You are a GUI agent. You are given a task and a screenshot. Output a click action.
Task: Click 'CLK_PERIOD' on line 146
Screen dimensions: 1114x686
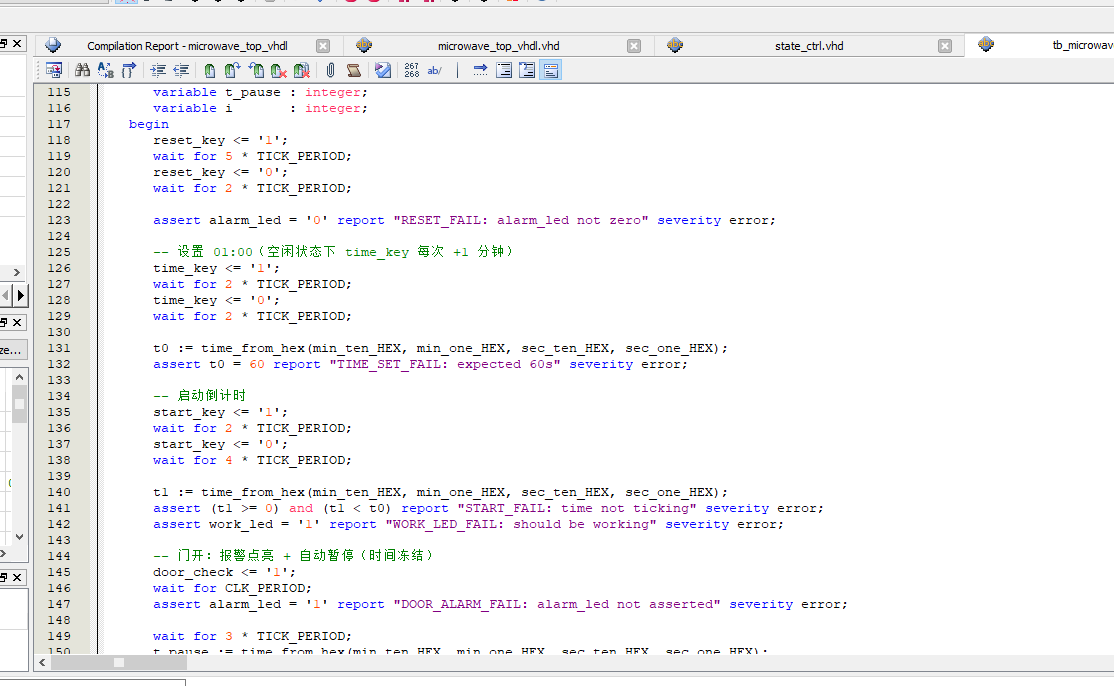pyautogui.click(x=266, y=588)
